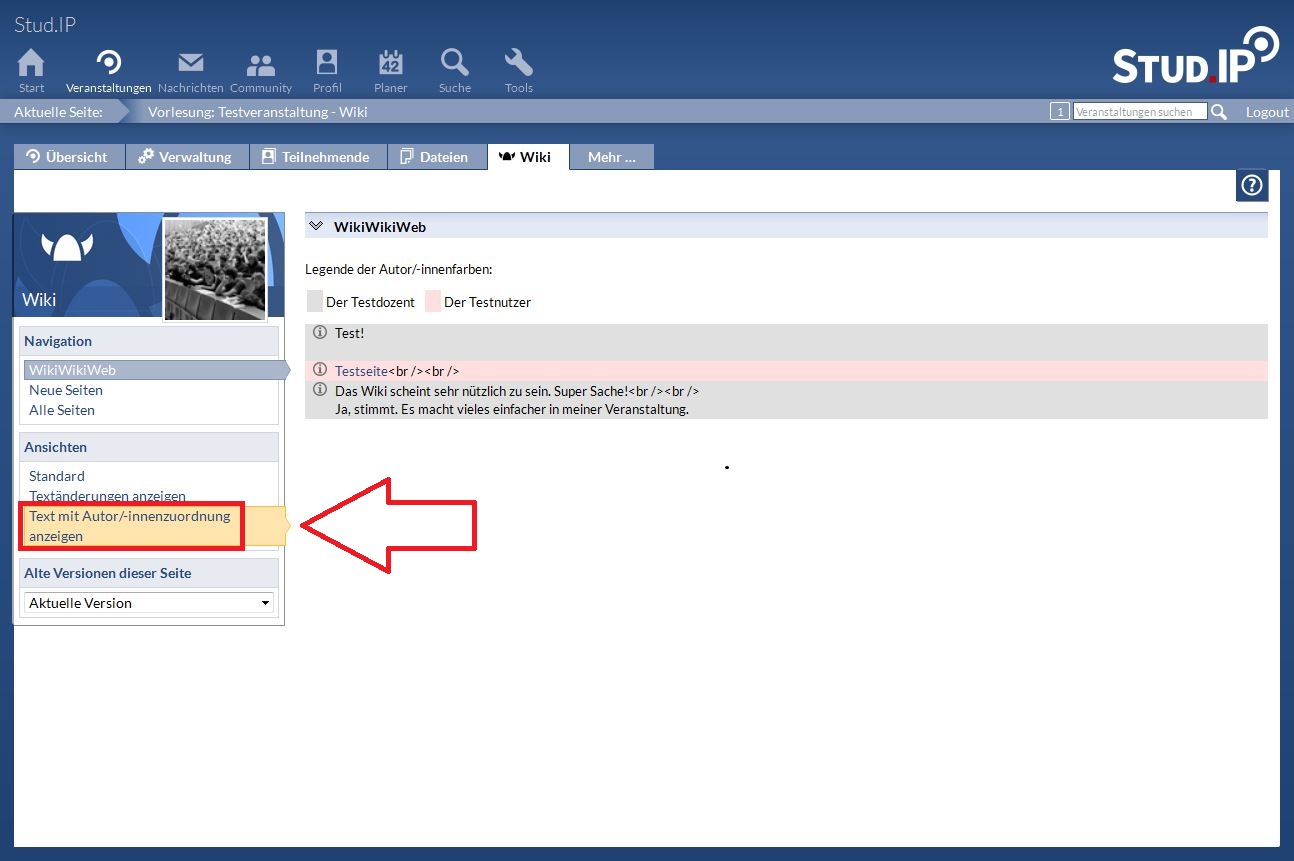Click the magnifier next to Veranstaltungen suchen

[x=1219, y=112]
